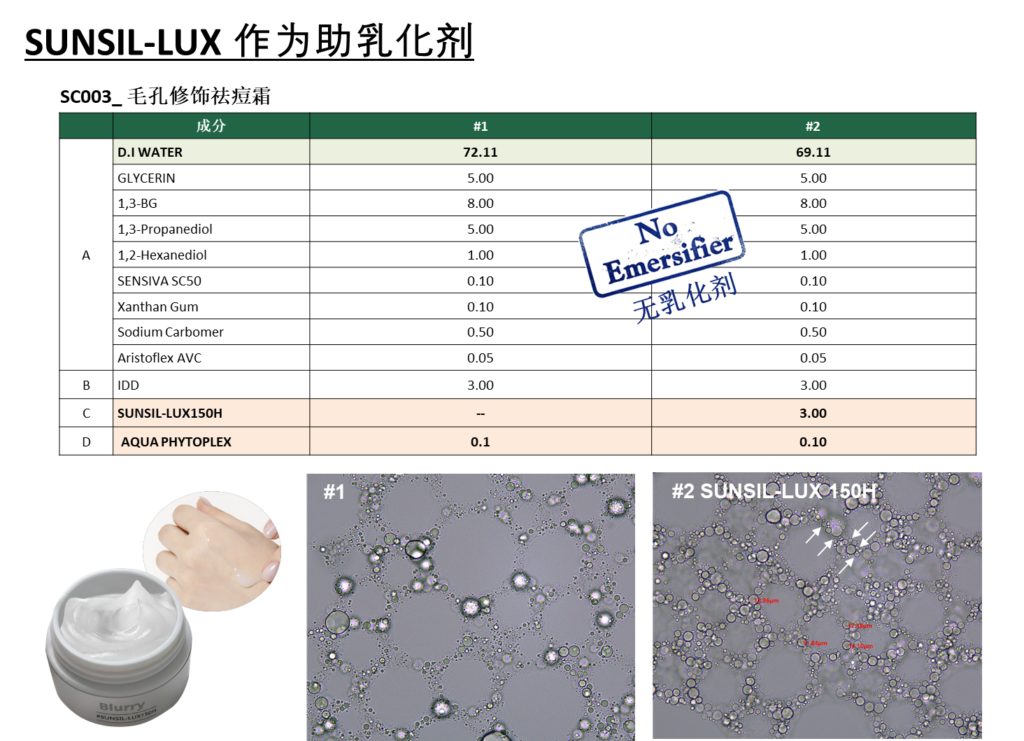Select the '#1' column header cell

click(480, 126)
